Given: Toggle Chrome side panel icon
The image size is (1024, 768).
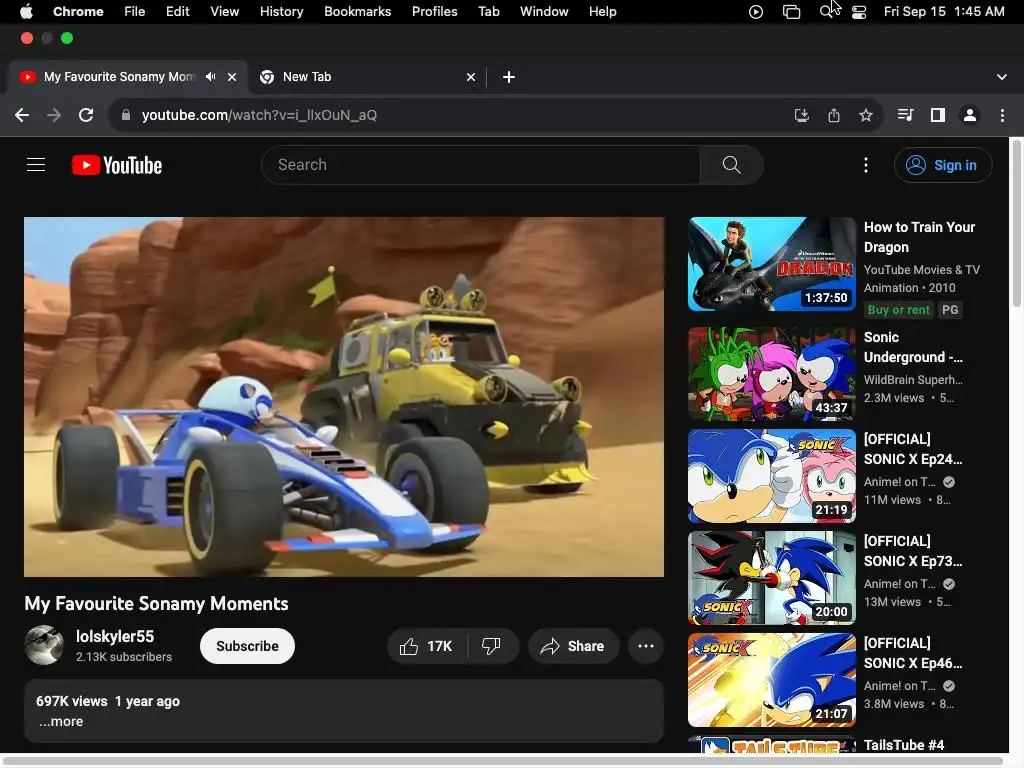Looking at the screenshot, I should tap(938, 115).
